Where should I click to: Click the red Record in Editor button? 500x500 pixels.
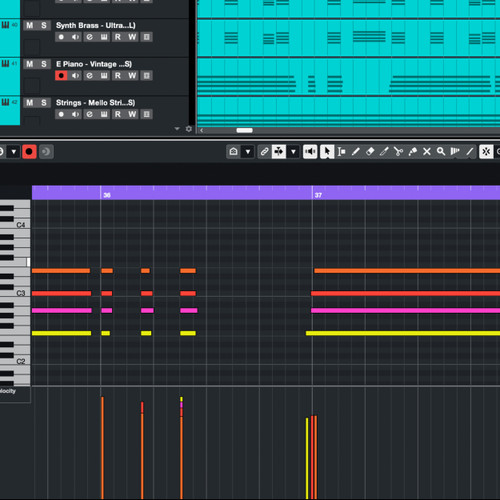click(x=29, y=152)
